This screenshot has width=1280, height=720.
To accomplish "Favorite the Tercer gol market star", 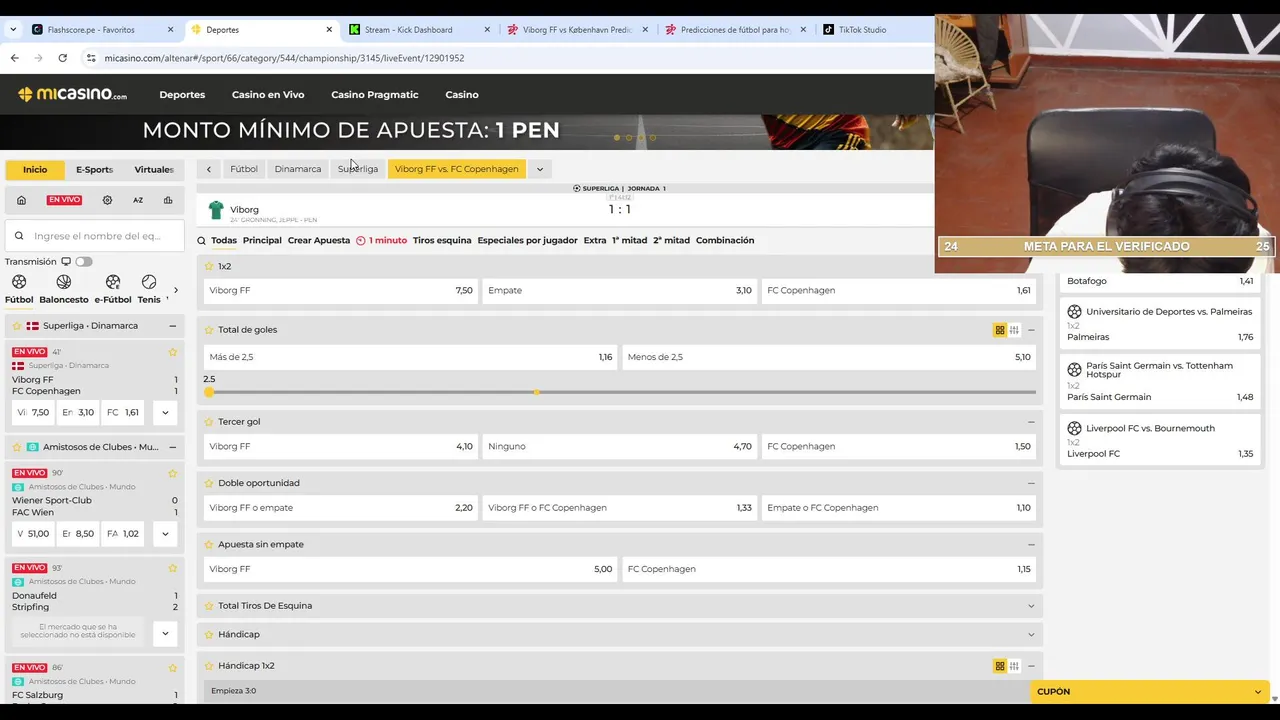I will (209, 421).
